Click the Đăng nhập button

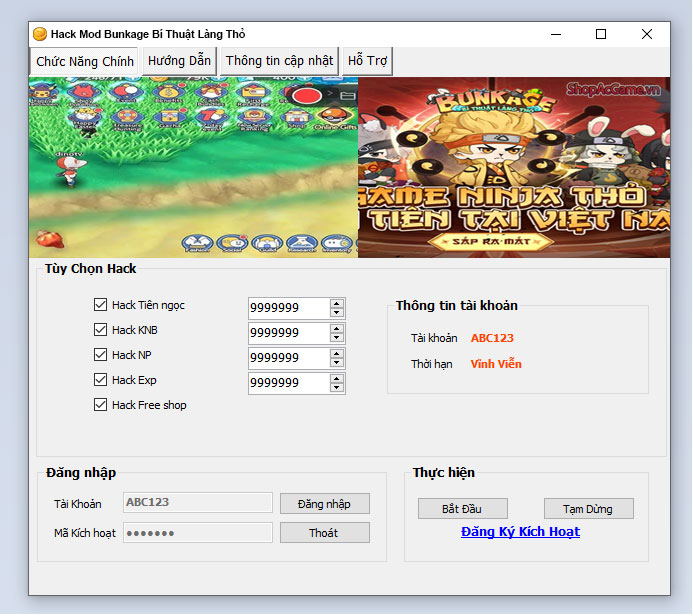click(324, 504)
